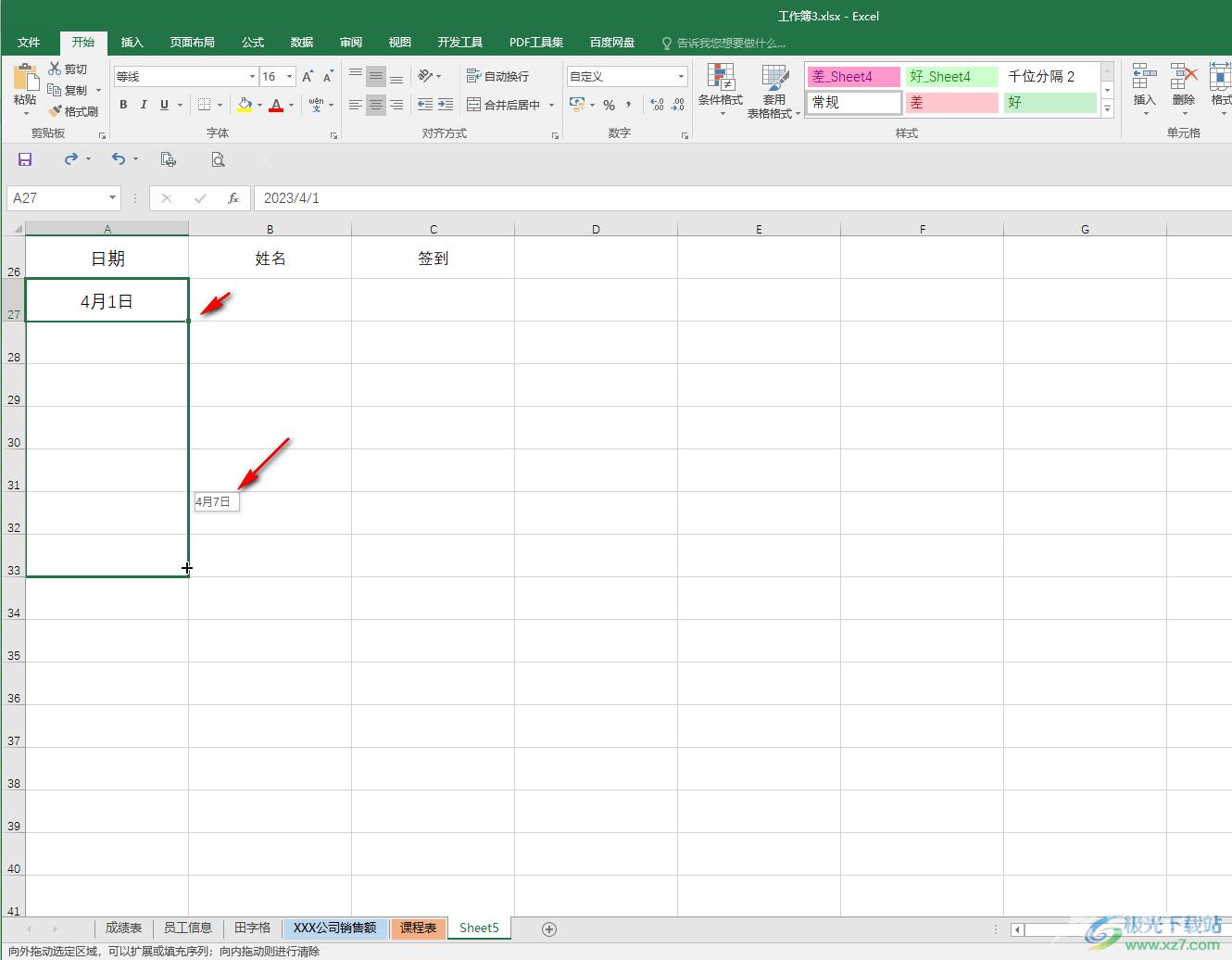Switch to the 视图 ribbon tab
1232x960 pixels.
400,43
